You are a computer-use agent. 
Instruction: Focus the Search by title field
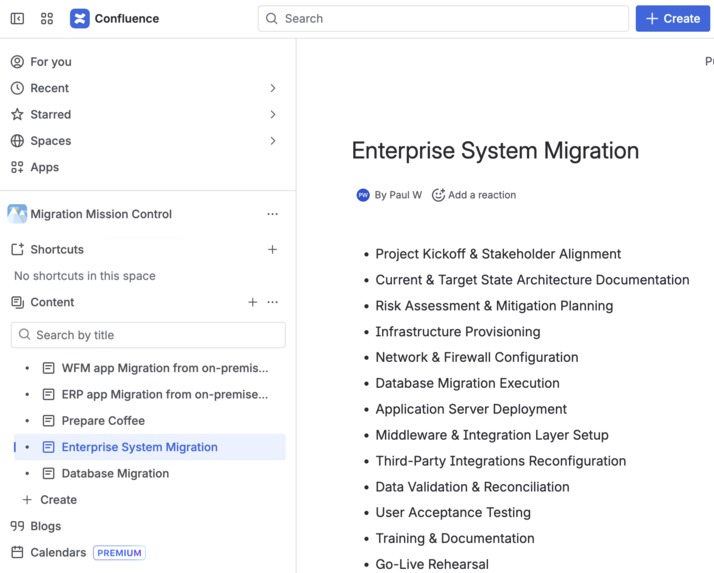coord(148,335)
